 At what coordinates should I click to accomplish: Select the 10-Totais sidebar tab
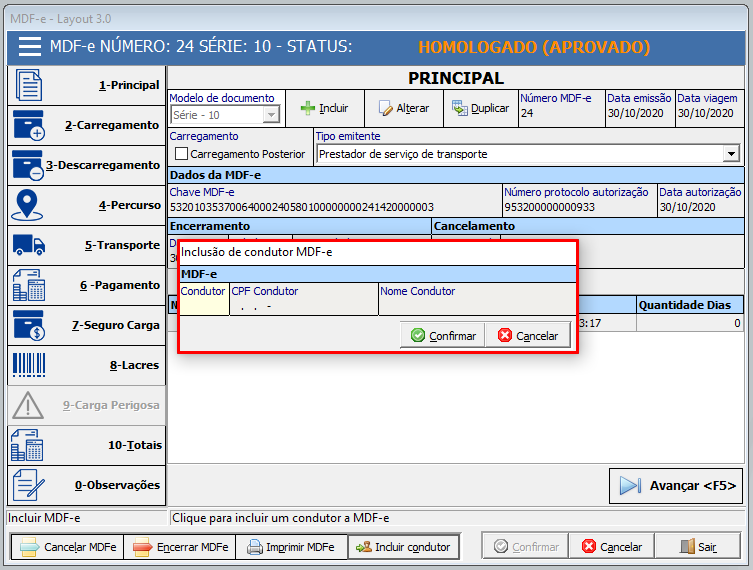(86, 445)
